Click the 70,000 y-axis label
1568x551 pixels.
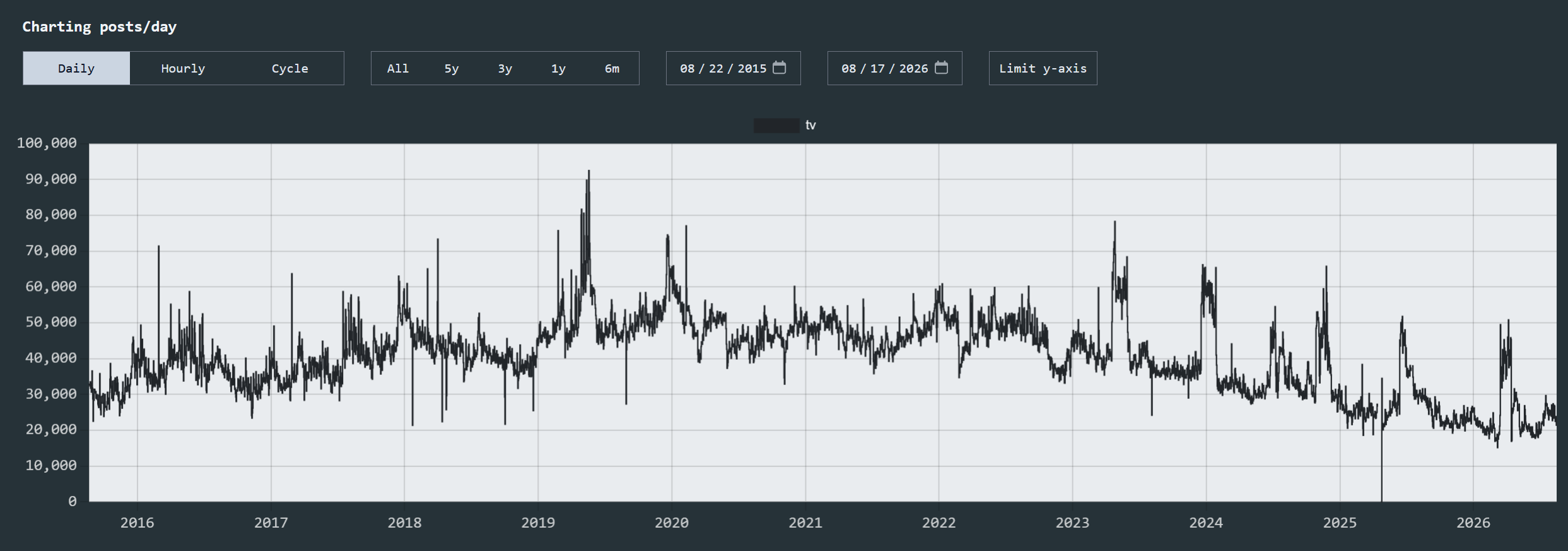point(51,251)
